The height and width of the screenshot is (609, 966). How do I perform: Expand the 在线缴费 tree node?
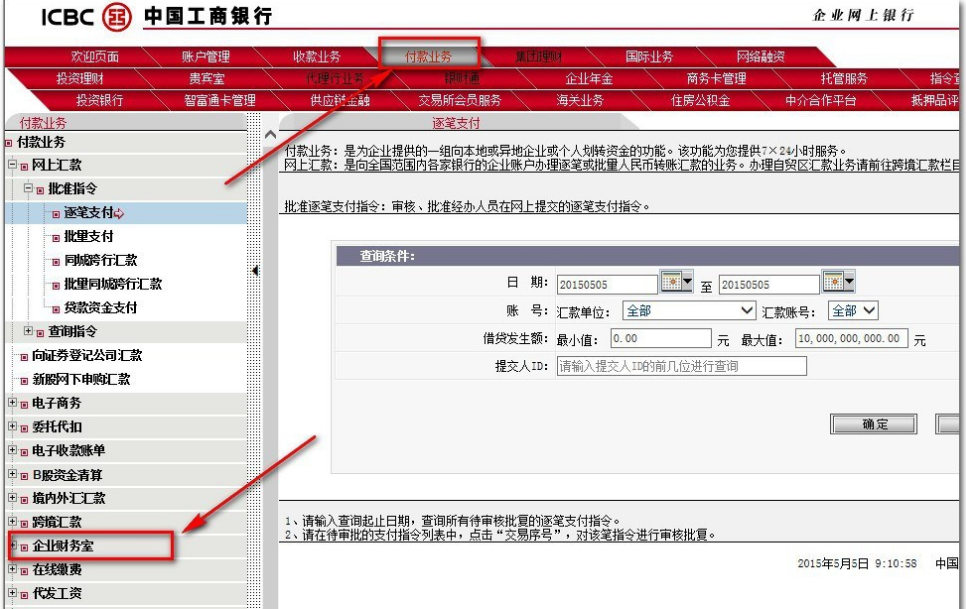(x=12, y=569)
